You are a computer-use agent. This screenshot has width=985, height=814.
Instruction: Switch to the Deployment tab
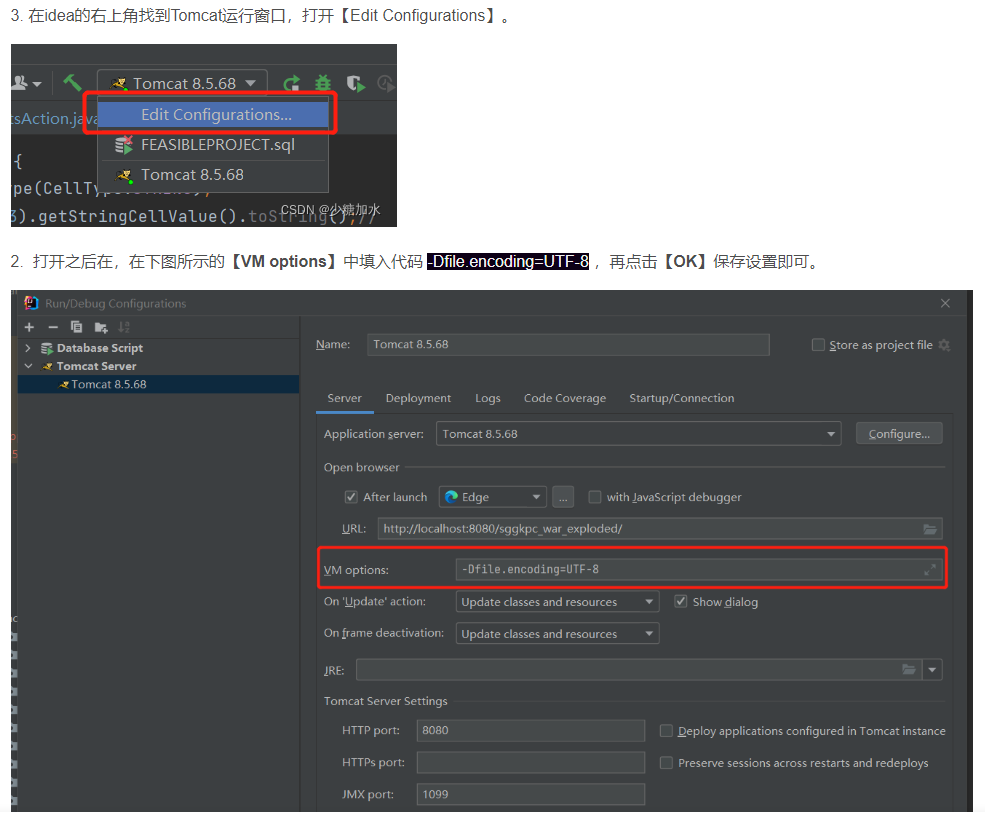click(418, 398)
